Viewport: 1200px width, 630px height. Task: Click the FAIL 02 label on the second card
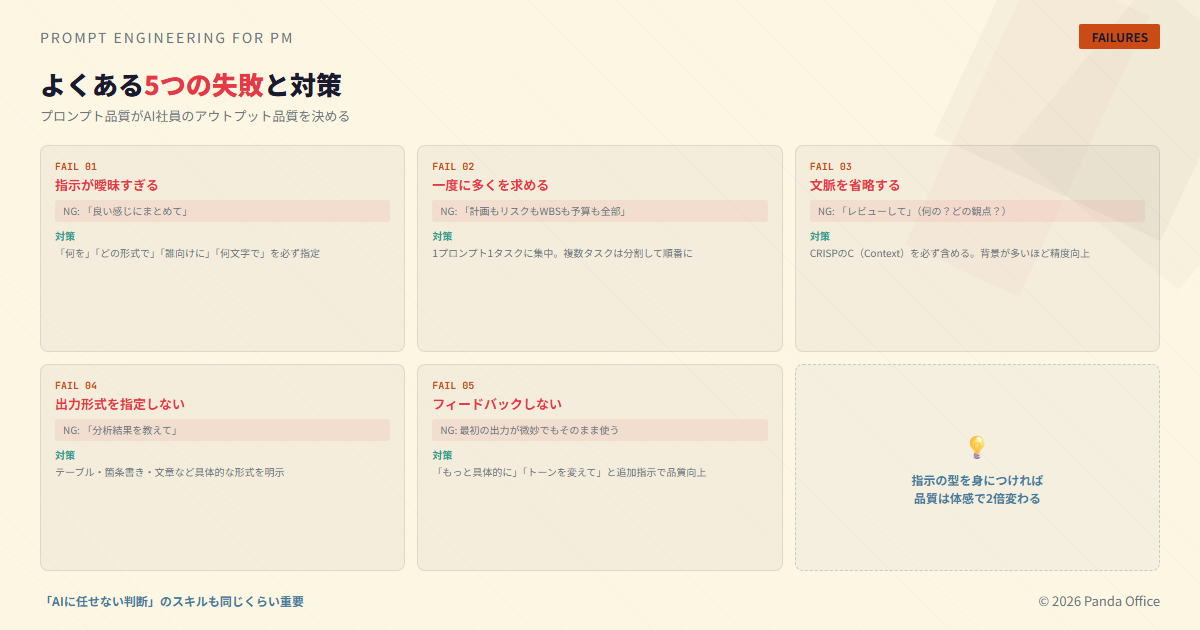(x=453, y=166)
